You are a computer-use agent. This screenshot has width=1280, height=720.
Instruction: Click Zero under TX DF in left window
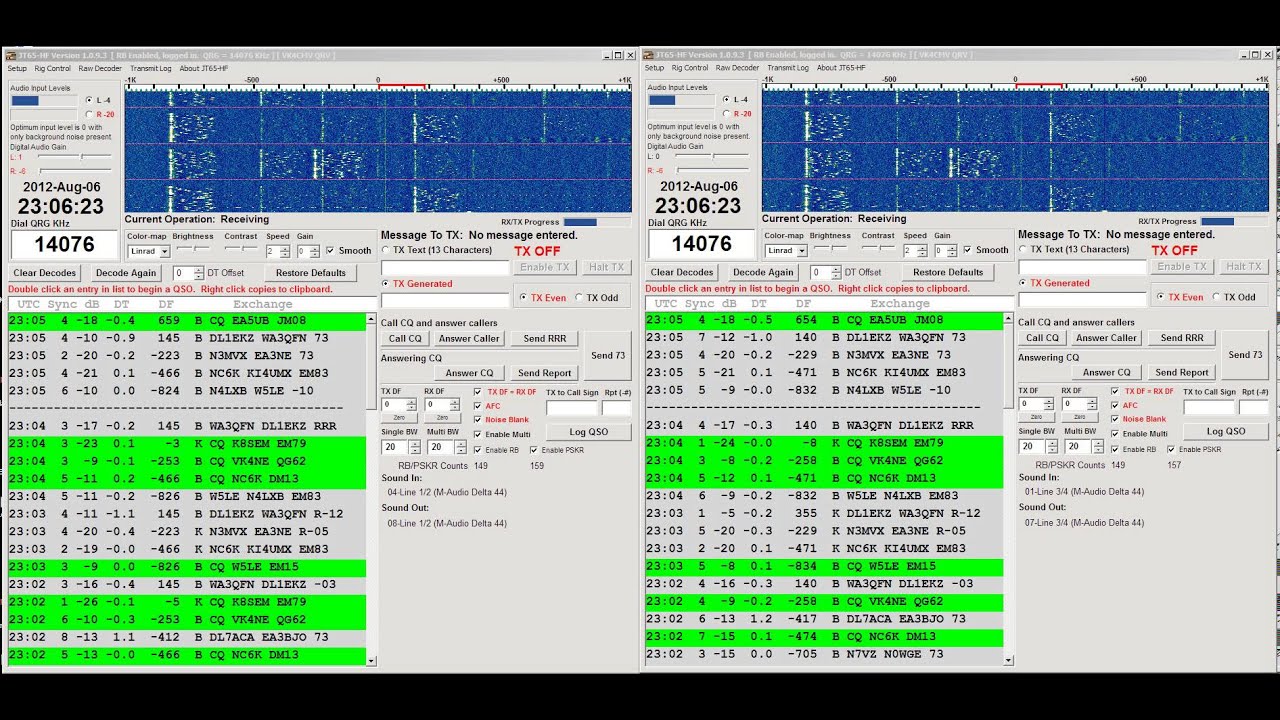[x=398, y=418]
